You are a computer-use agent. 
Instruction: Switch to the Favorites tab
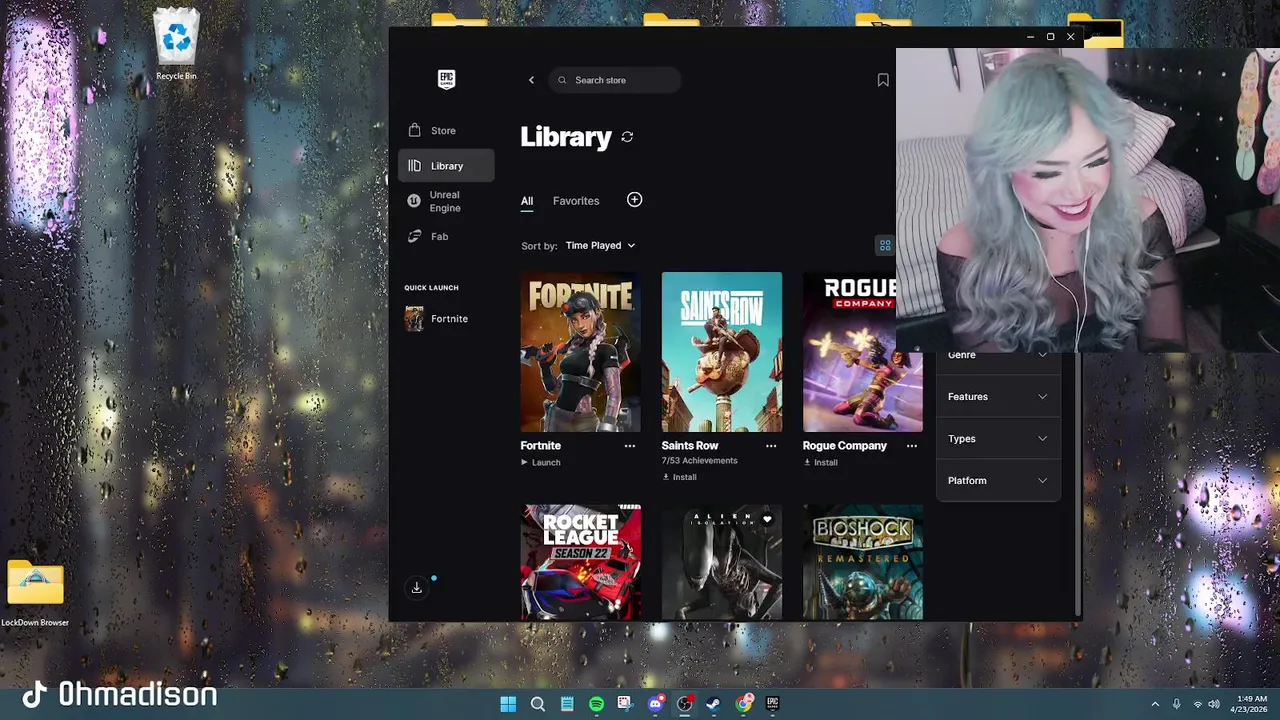pos(576,201)
